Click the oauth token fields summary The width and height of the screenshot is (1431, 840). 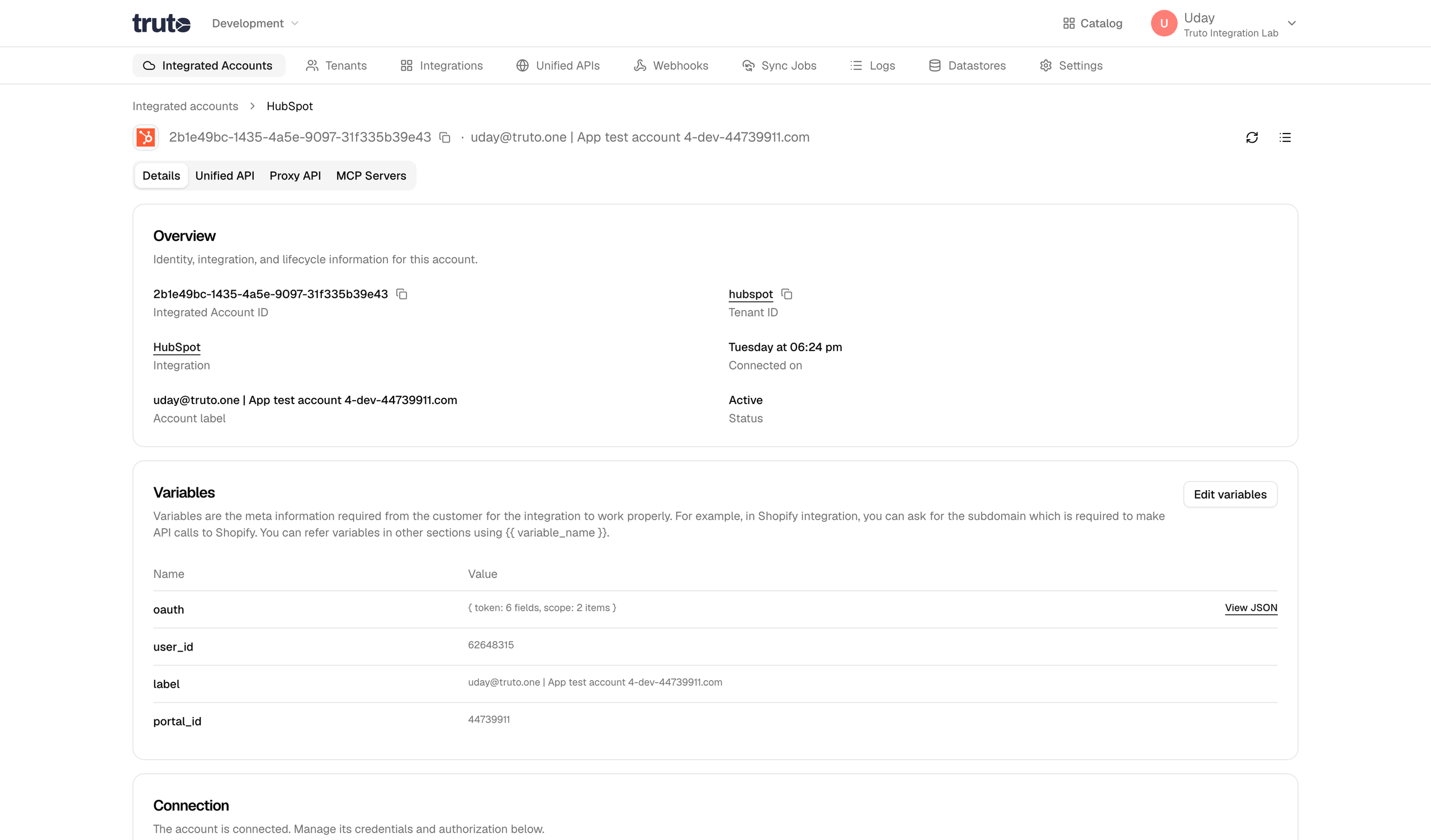[x=542, y=608]
